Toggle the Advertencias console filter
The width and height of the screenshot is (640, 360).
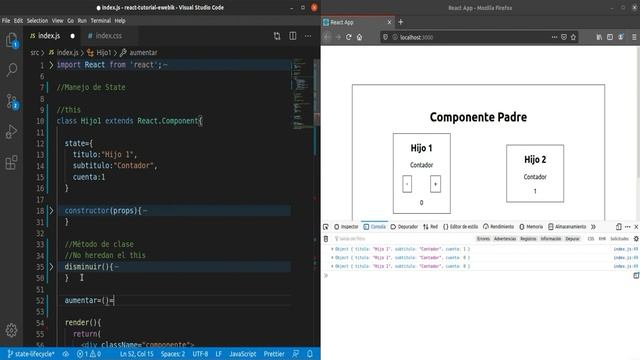click(505, 239)
